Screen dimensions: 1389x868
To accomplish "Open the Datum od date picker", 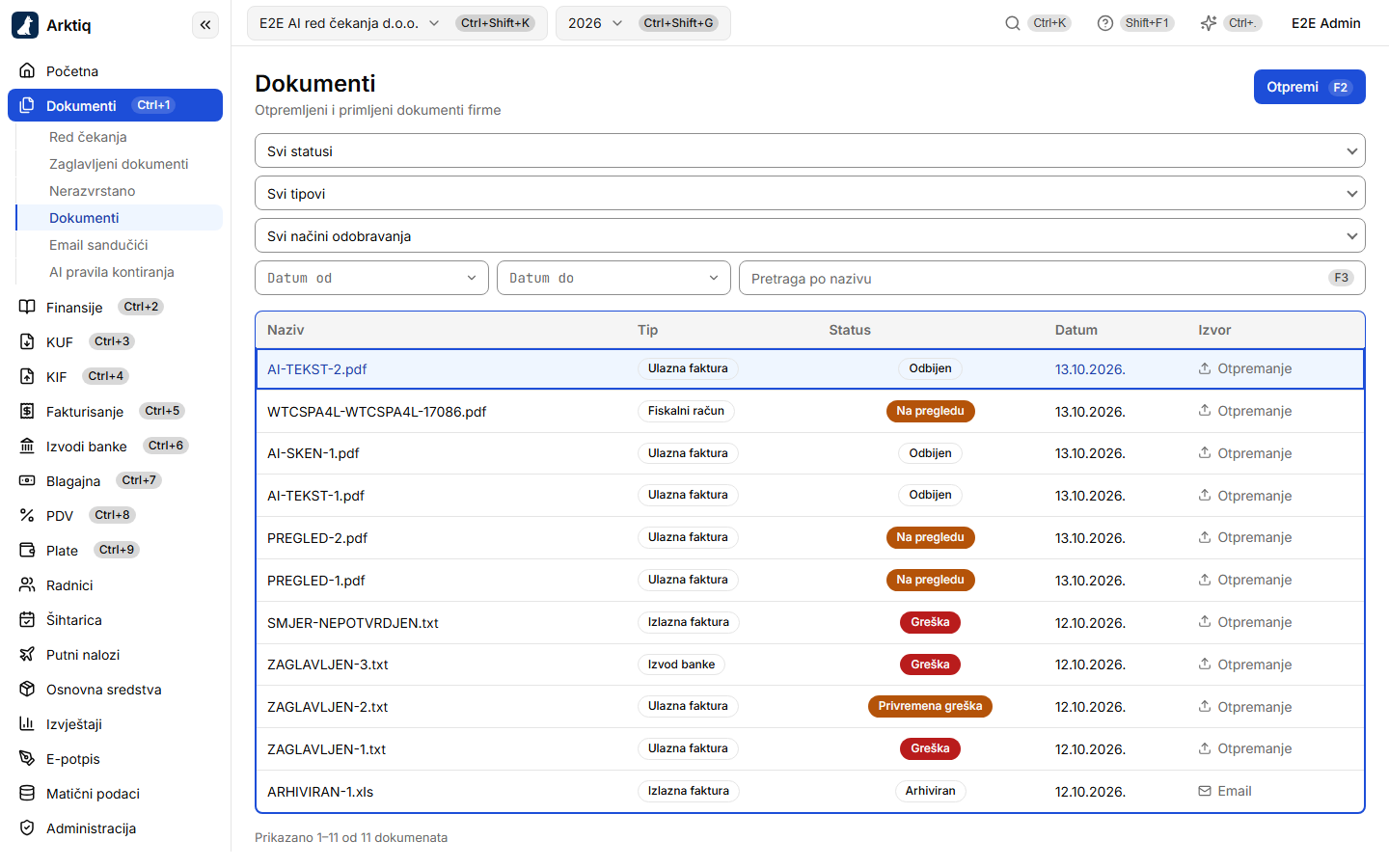I will pyautogui.click(x=371, y=278).
